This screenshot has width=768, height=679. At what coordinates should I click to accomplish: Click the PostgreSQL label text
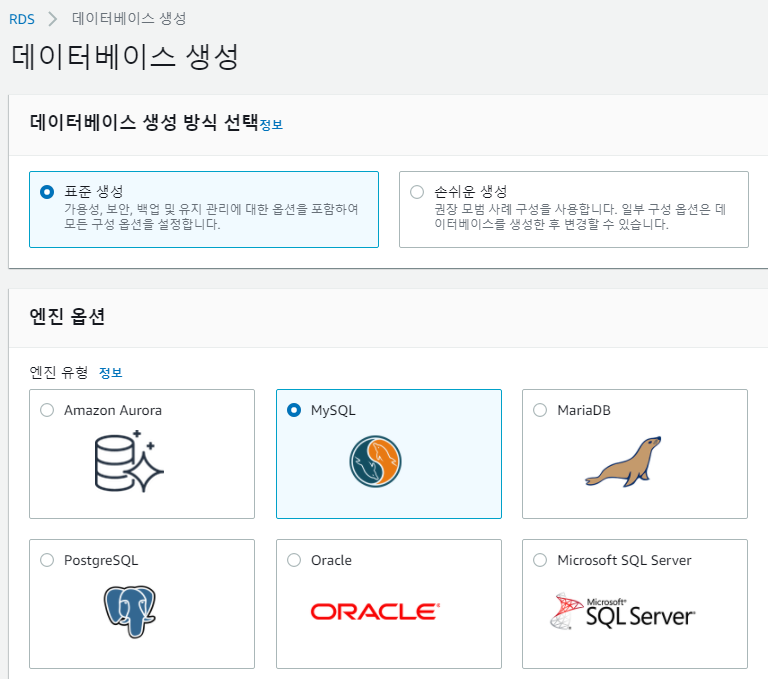(101, 560)
